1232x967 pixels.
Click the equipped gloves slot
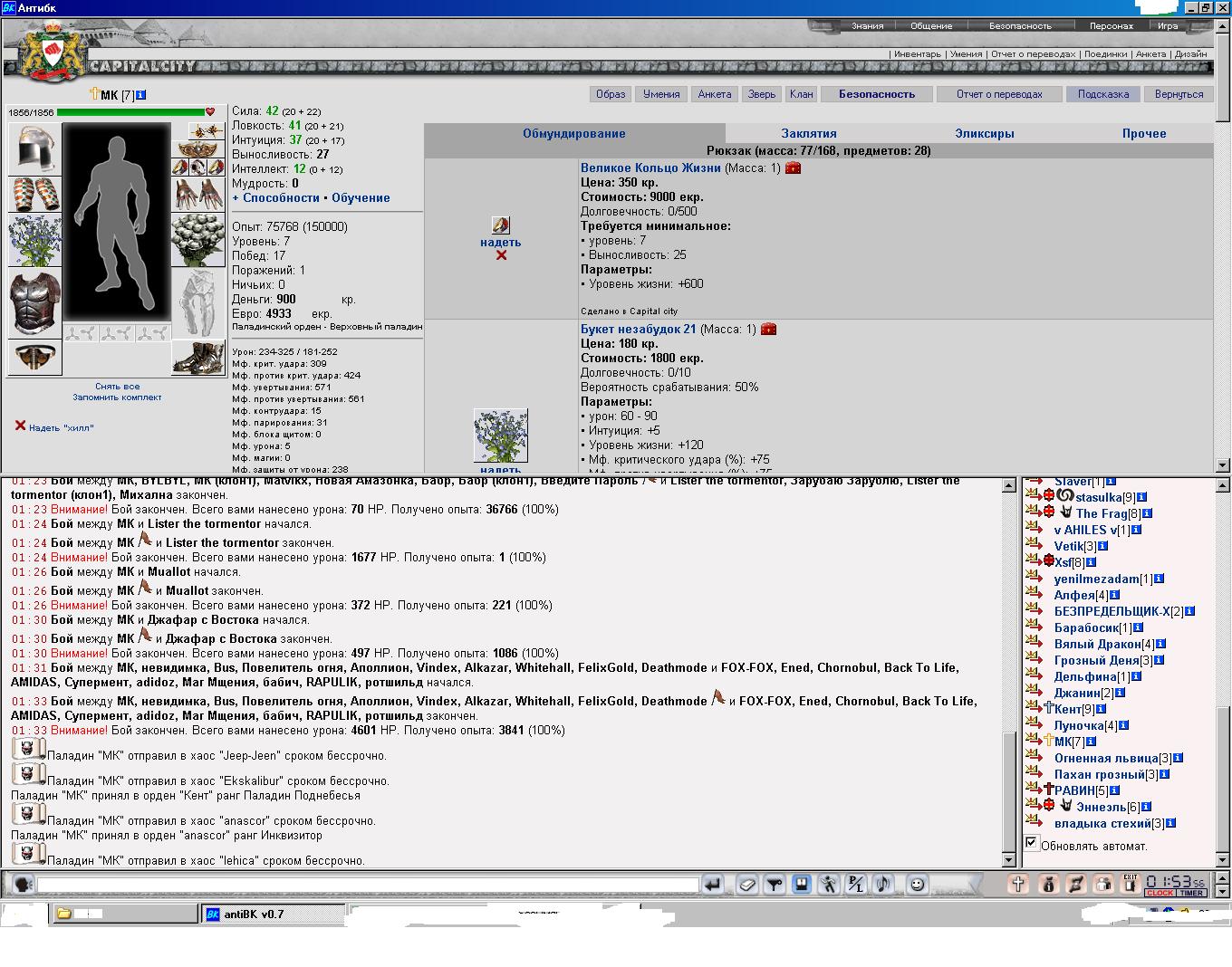click(x=198, y=195)
